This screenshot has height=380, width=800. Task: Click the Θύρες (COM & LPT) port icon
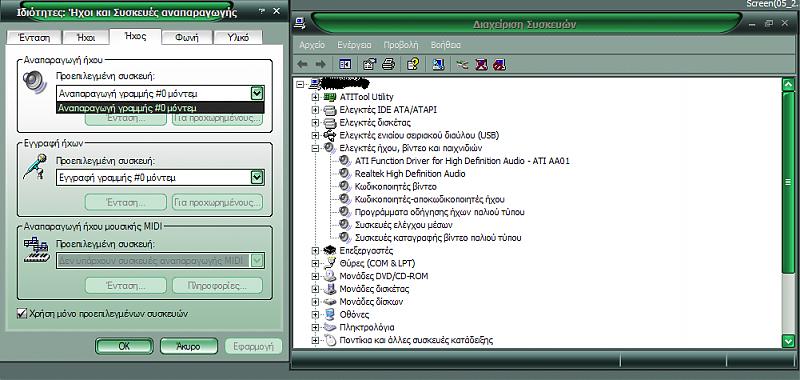330,263
